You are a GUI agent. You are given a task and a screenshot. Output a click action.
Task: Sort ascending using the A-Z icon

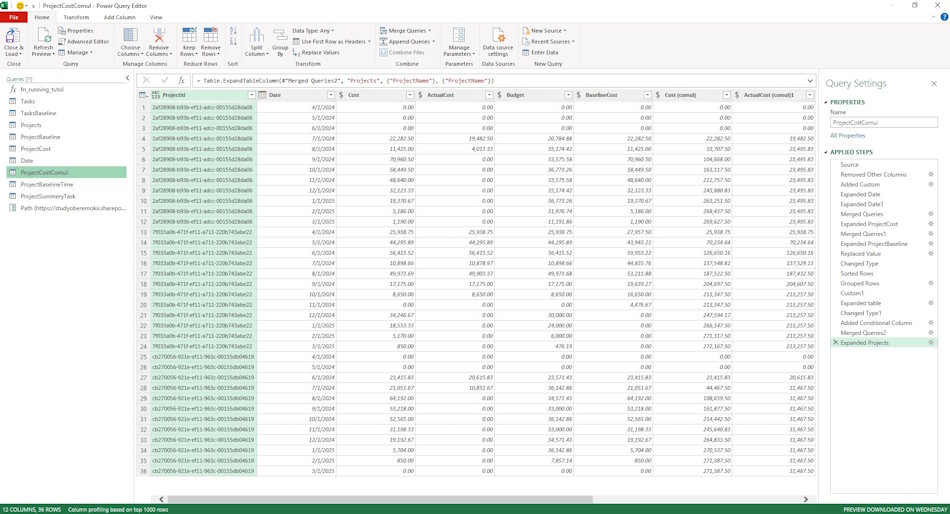point(233,31)
